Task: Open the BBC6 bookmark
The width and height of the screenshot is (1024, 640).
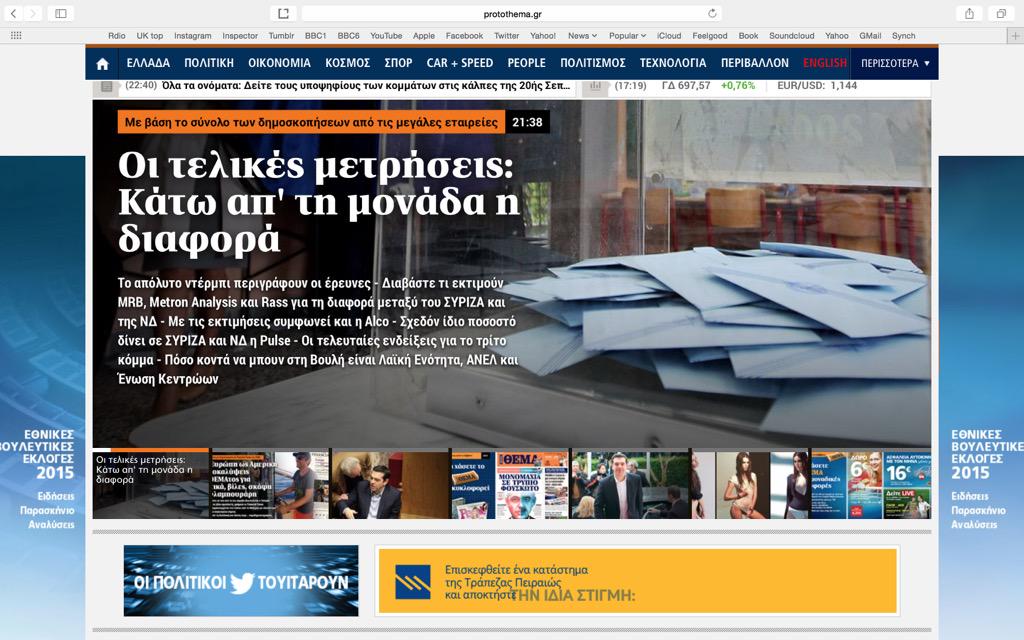Action: [x=348, y=36]
